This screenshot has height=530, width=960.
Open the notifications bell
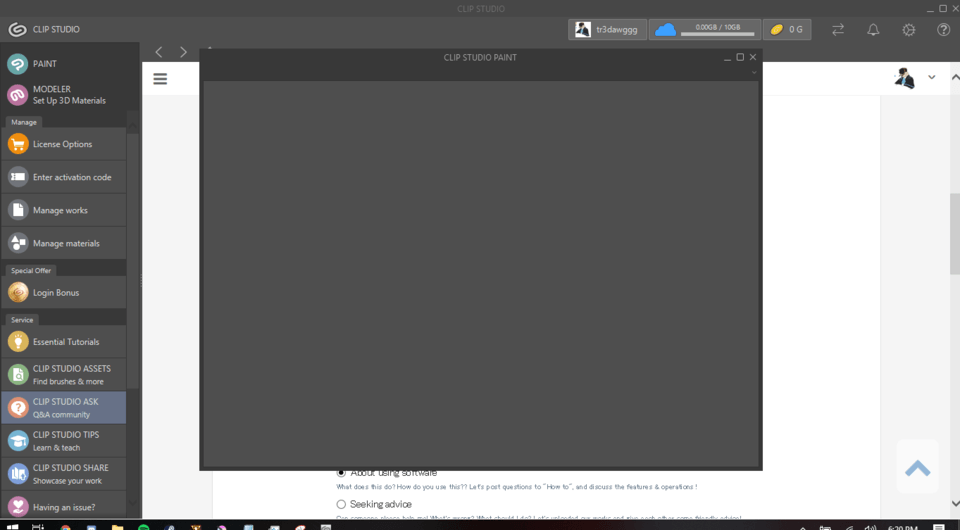tap(873, 29)
